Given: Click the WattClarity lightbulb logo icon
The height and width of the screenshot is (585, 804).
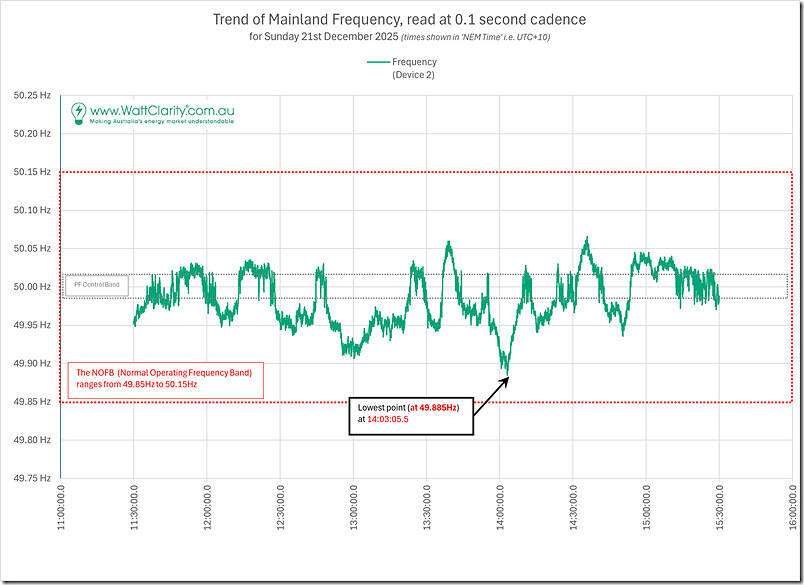Looking at the screenshot, I should point(78,112).
